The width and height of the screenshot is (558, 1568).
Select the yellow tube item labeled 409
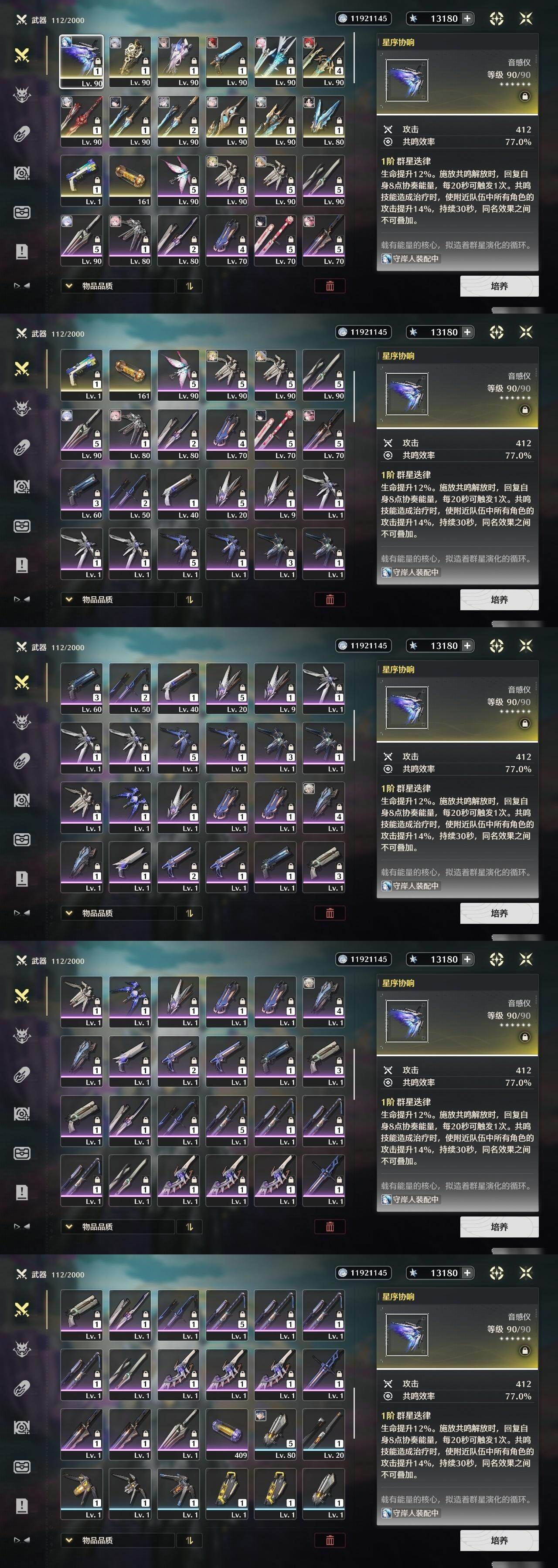click(227, 1434)
